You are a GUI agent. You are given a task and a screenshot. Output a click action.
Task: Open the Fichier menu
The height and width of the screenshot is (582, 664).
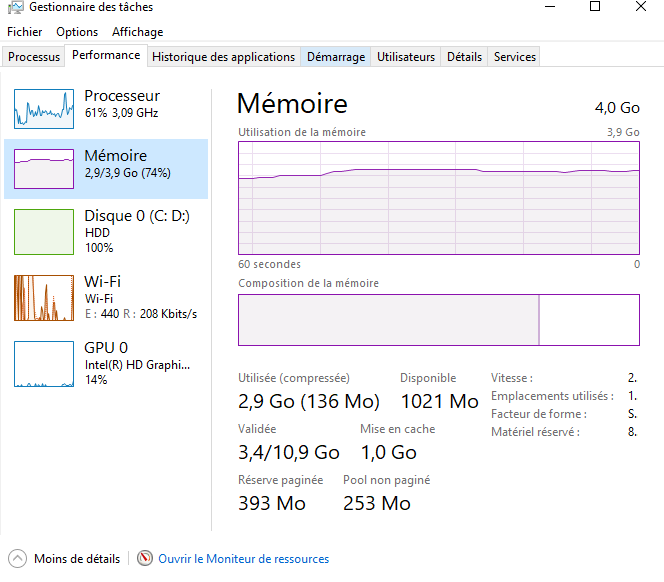pos(25,32)
